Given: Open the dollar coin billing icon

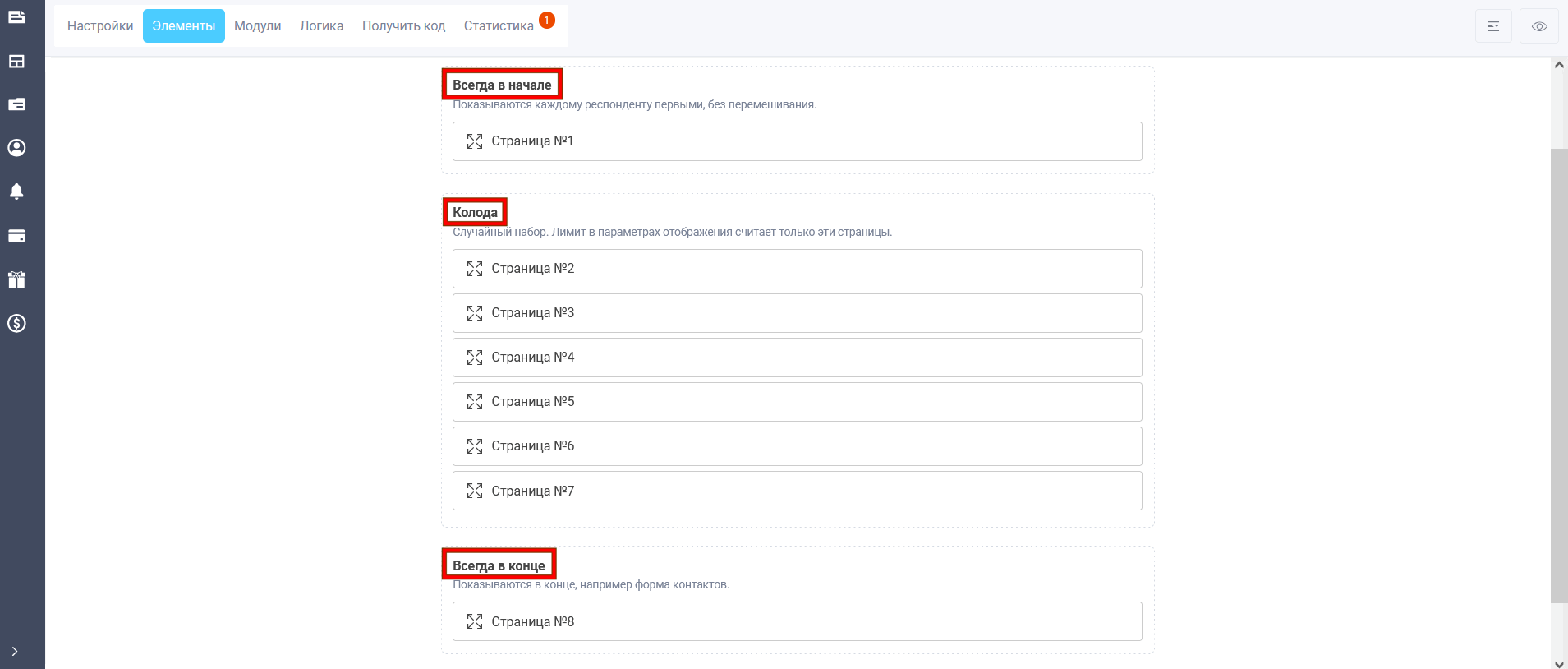Looking at the screenshot, I should tap(16, 323).
